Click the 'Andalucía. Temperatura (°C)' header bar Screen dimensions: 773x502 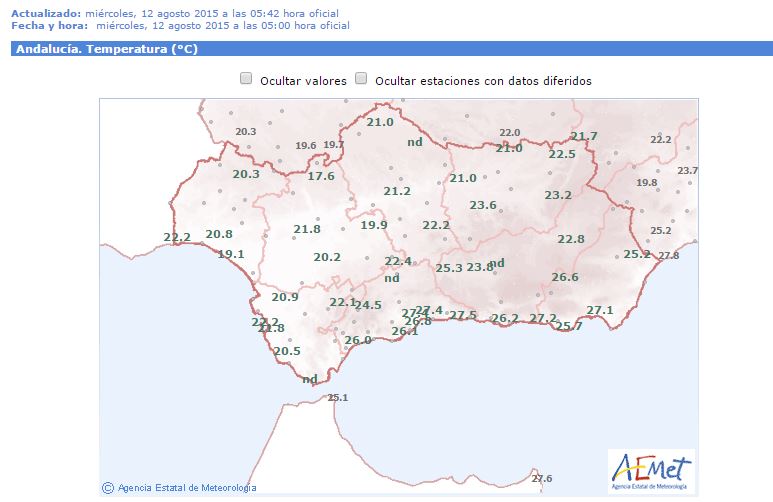pyautogui.click(x=386, y=48)
